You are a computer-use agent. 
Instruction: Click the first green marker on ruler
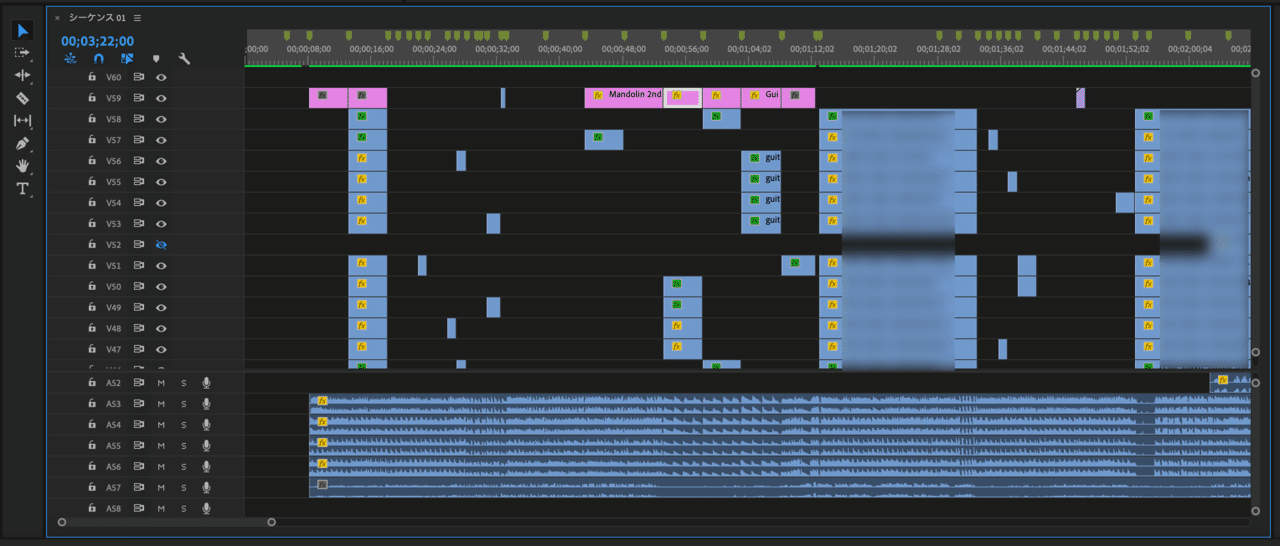288,35
